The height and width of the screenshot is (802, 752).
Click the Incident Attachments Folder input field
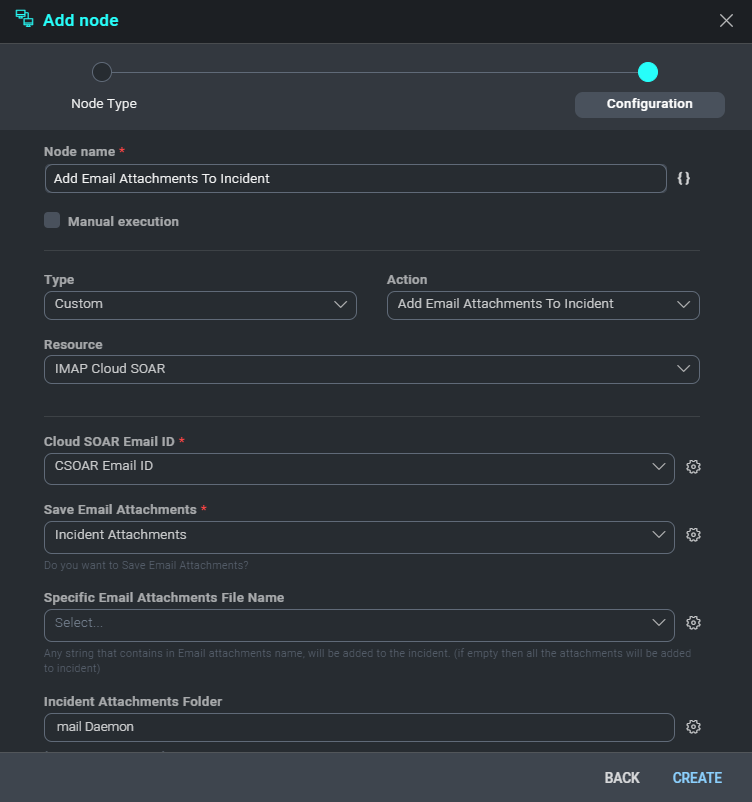pos(359,727)
